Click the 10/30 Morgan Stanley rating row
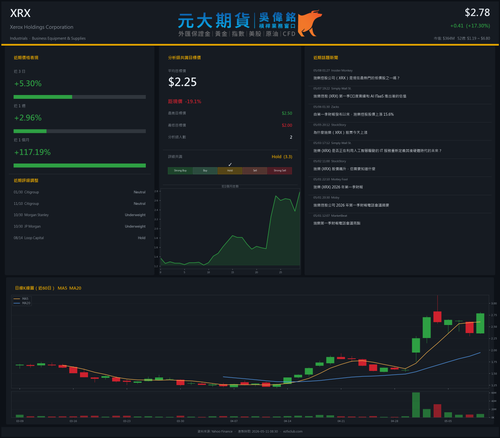The width and height of the screenshot is (500, 438). tap(79, 215)
